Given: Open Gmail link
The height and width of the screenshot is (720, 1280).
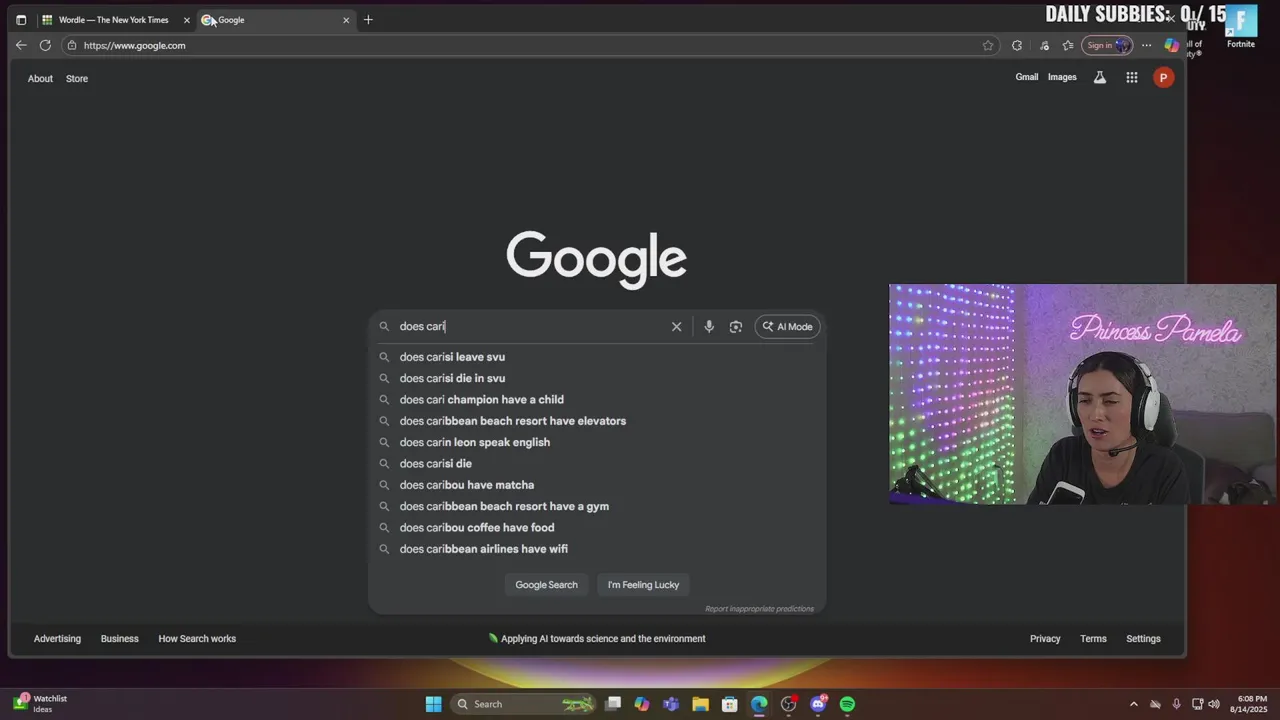Looking at the screenshot, I should (1027, 77).
